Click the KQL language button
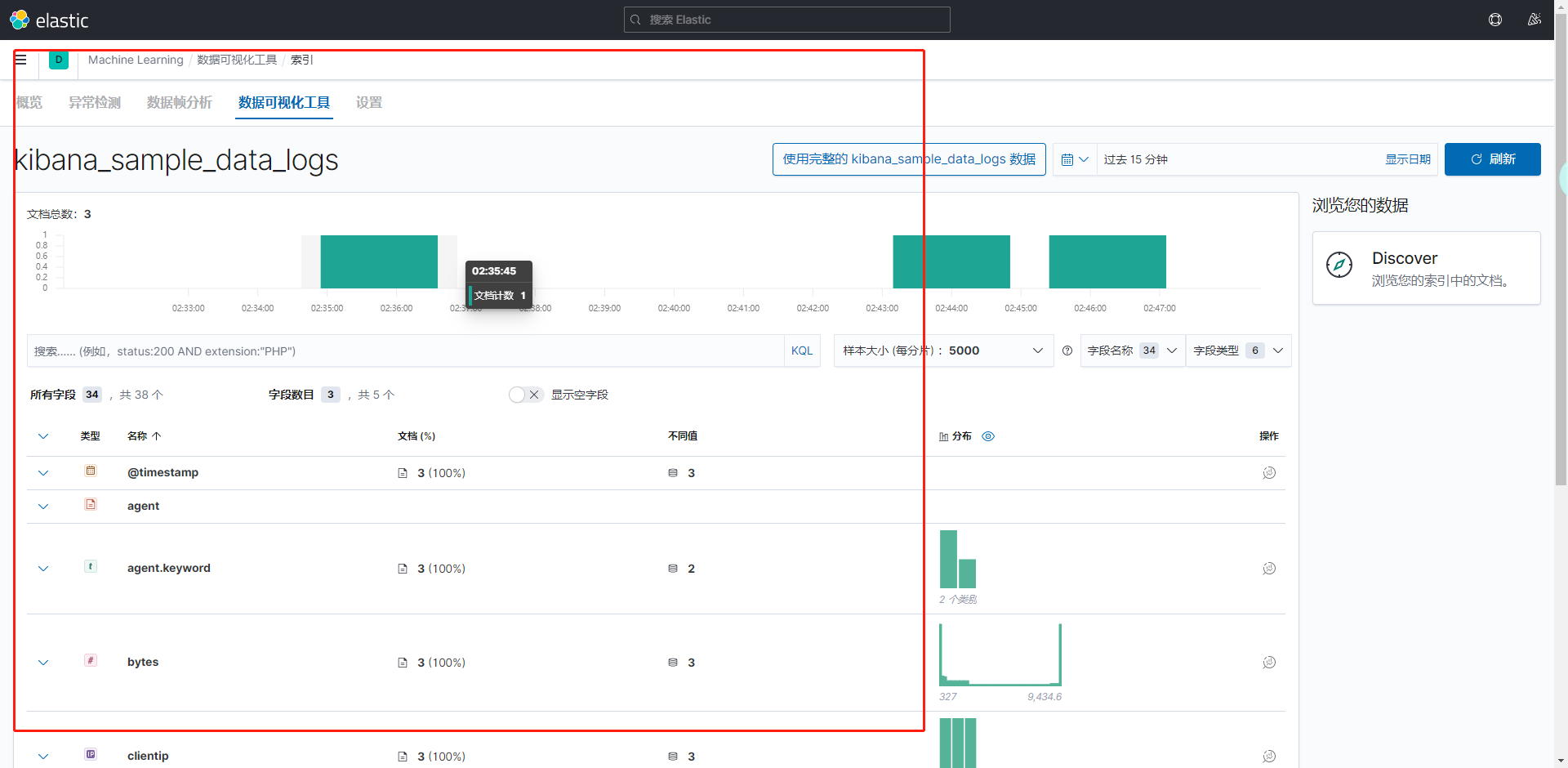Viewport: 1568px width, 768px height. click(802, 351)
